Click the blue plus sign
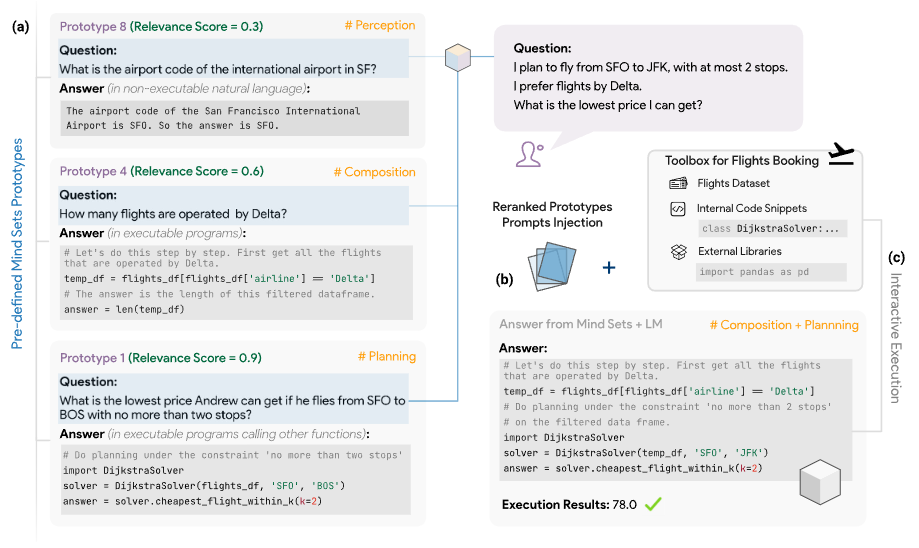The height and width of the screenshot is (548, 919). tap(609, 267)
